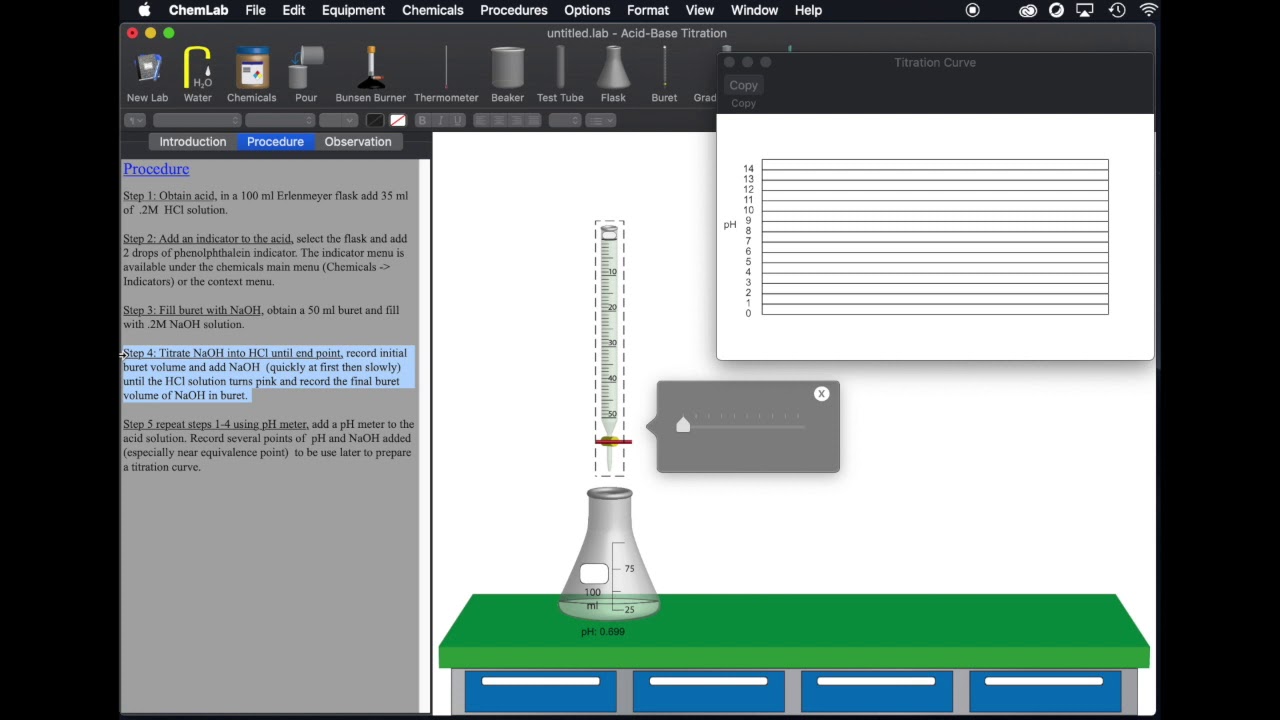Screen dimensions: 1280x720
Task: Click the buret flow slider handle
Action: (x=683, y=425)
